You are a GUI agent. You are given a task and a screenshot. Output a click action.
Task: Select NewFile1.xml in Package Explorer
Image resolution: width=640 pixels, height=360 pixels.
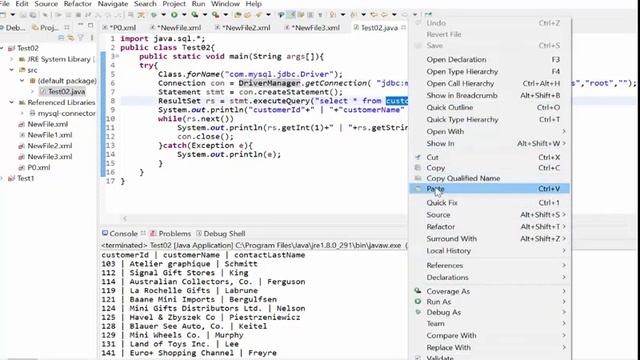45,135
